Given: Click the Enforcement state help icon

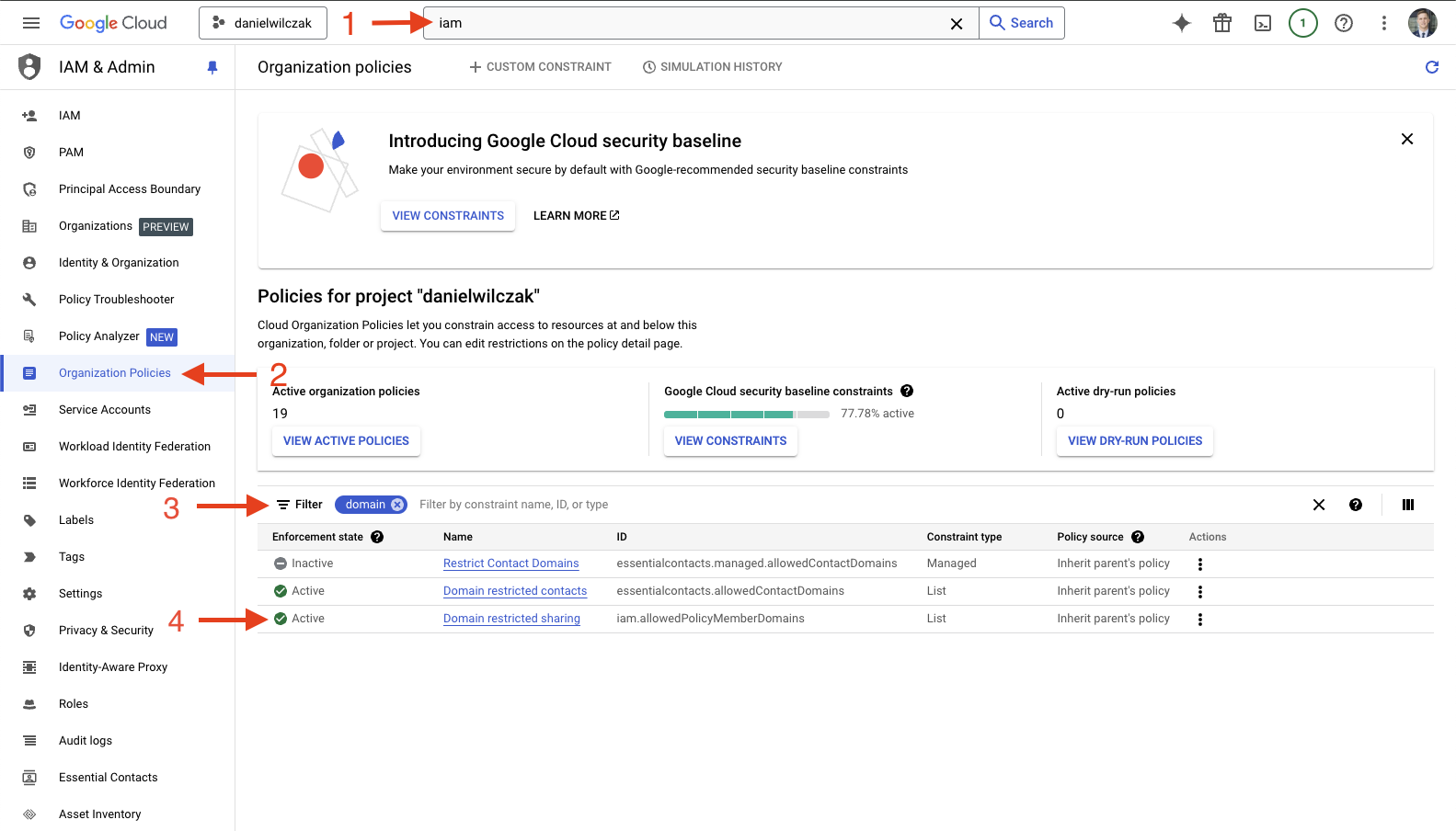Looking at the screenshot, I should [x=377, y=537].
